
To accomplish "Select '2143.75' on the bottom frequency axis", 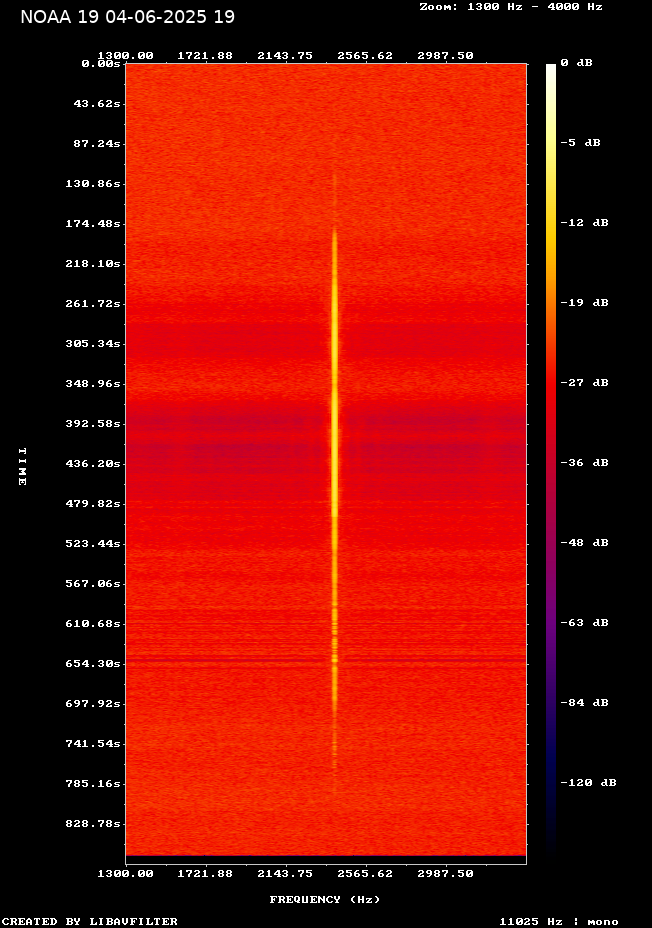I will [285, 873].
